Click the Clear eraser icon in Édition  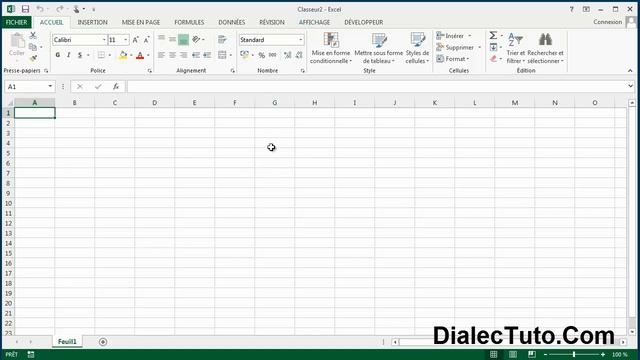pos(493,59)
